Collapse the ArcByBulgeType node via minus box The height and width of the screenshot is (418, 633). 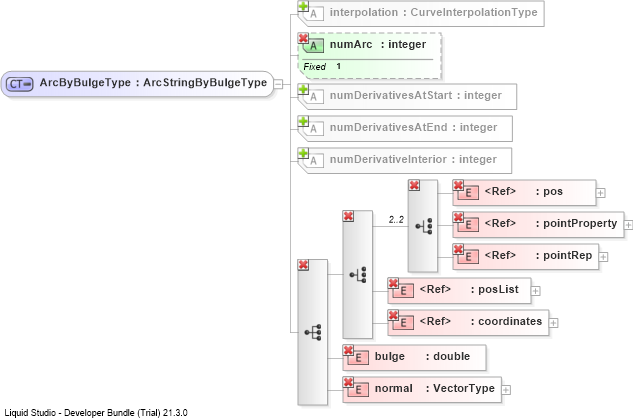tap(278, 84)
